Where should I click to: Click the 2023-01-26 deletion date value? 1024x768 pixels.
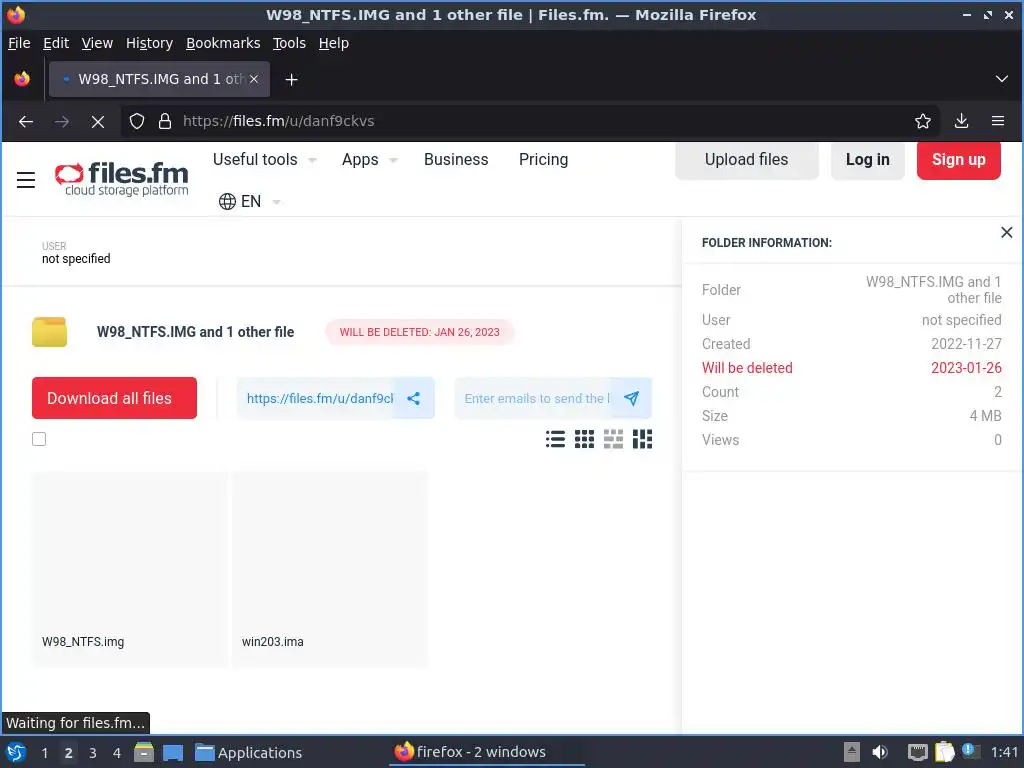point(966,368)
